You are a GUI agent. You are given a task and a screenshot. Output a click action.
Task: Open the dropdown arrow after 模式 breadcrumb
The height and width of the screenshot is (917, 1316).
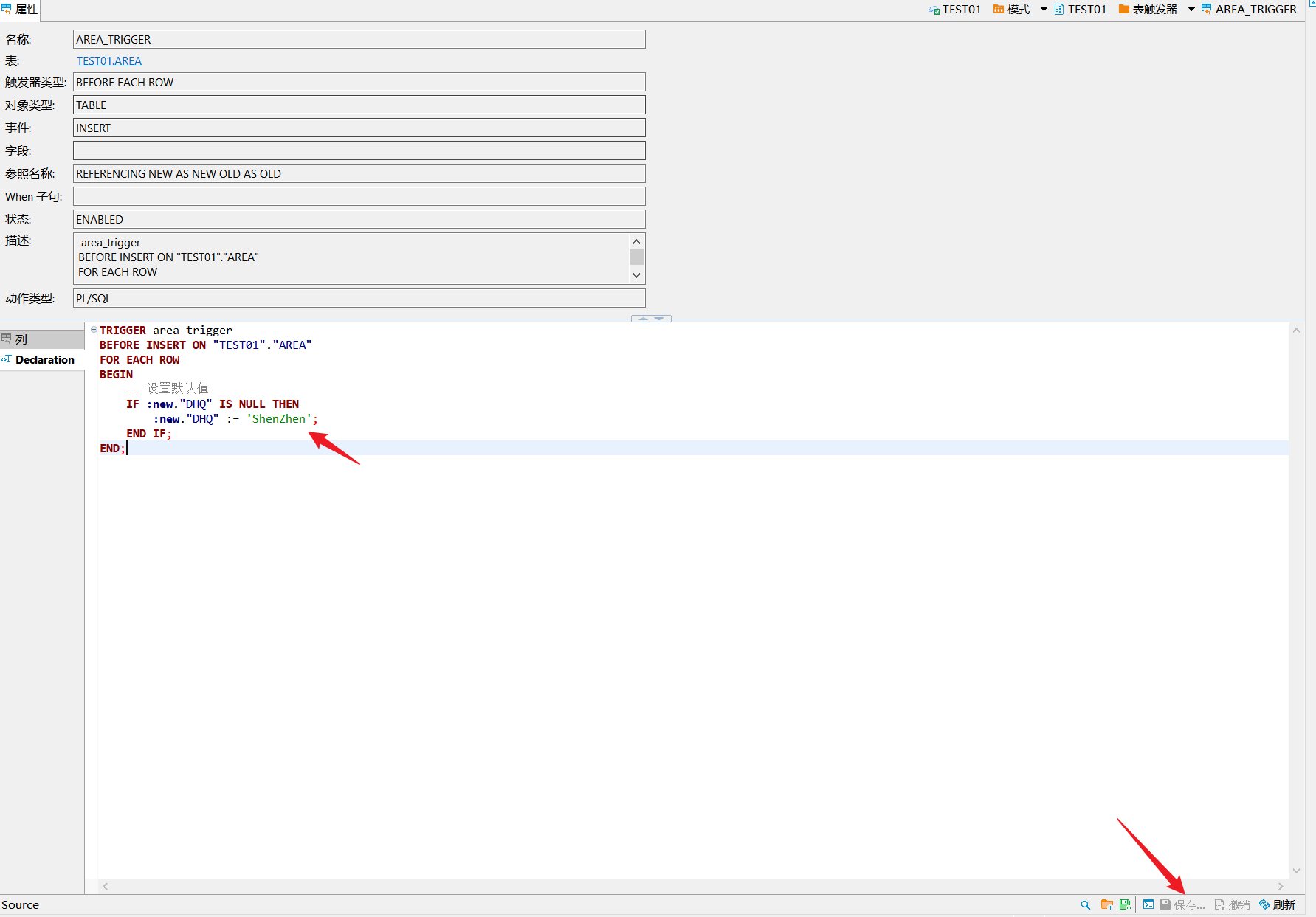1044,10
